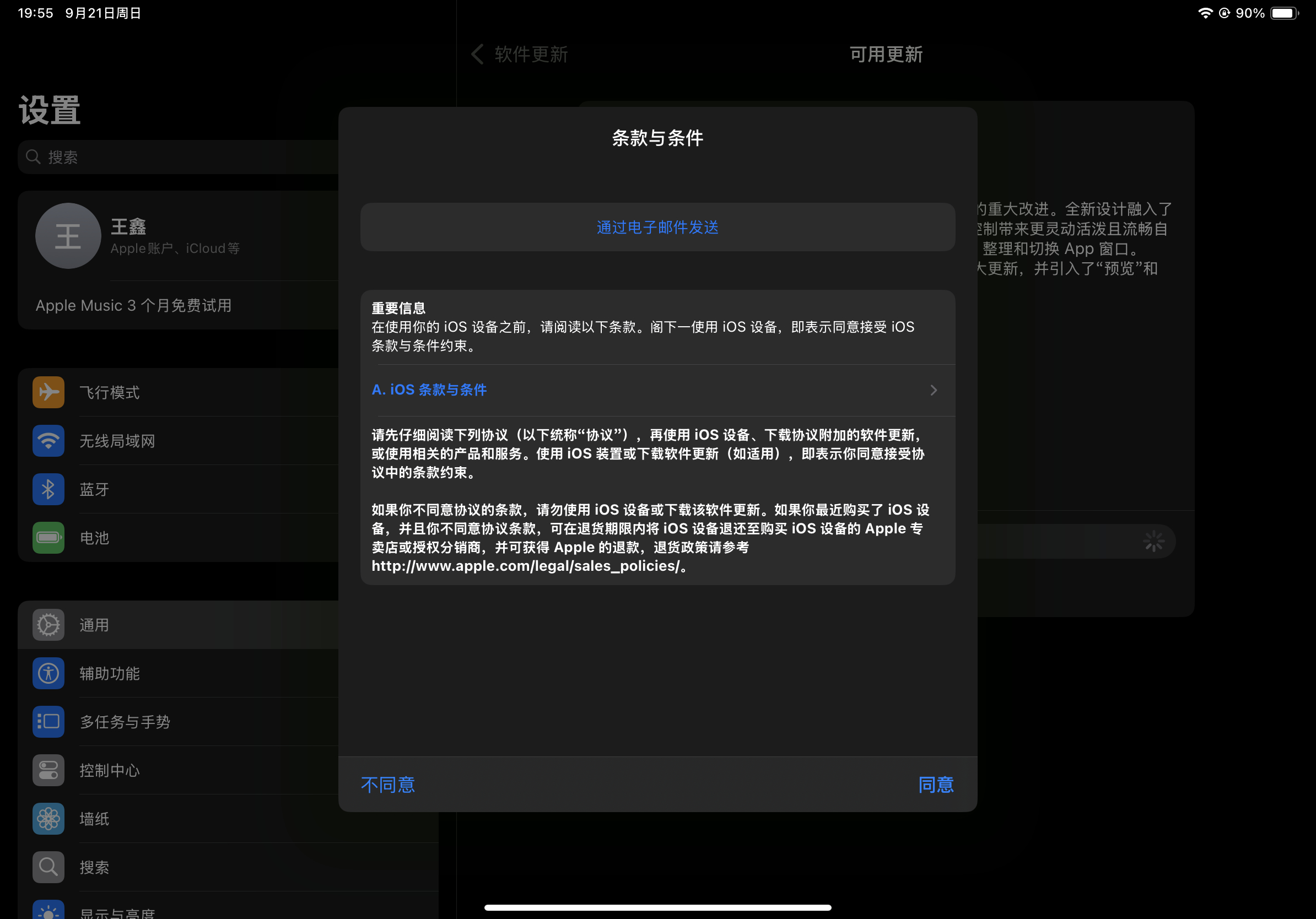Open the General (通用) gear icon
1316x919 pixels.
coord(48,624)
